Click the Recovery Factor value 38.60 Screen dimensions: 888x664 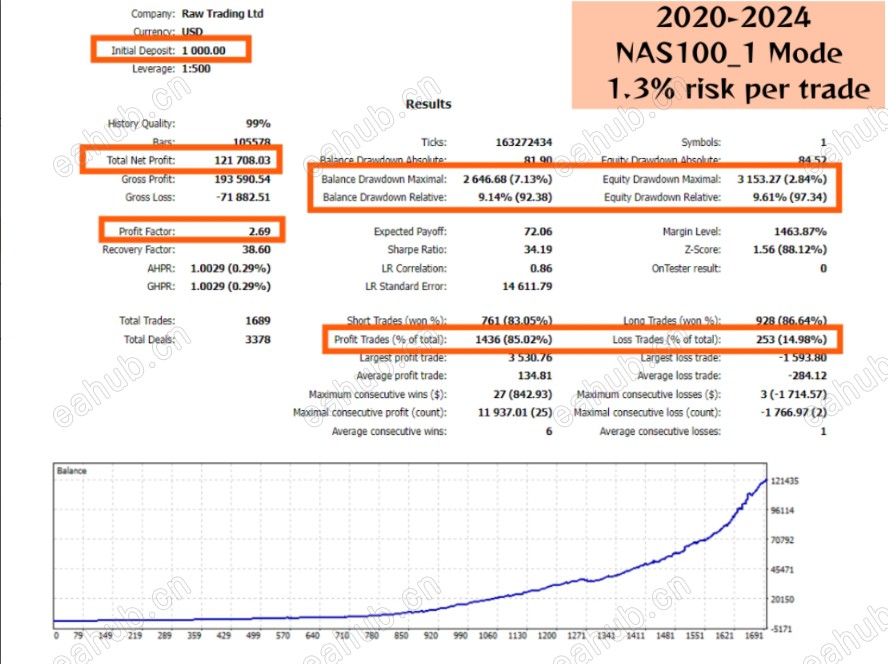pyautogui.click(x=257, y=249)
